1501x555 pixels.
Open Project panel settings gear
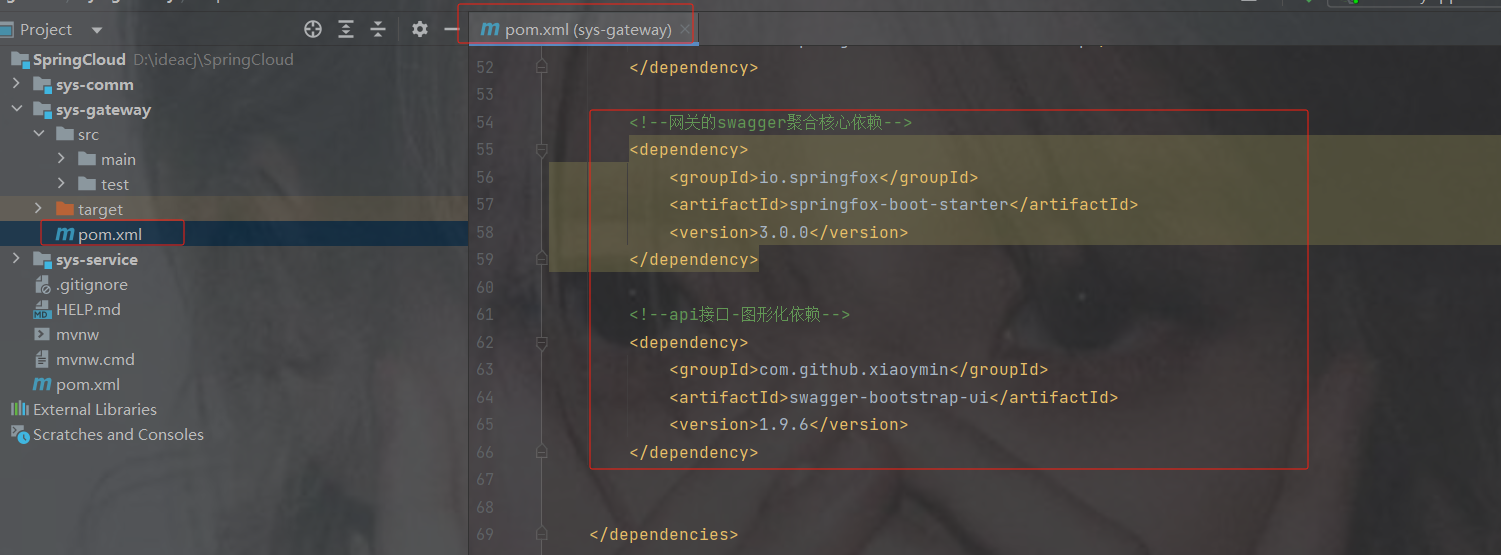[420, 29]
